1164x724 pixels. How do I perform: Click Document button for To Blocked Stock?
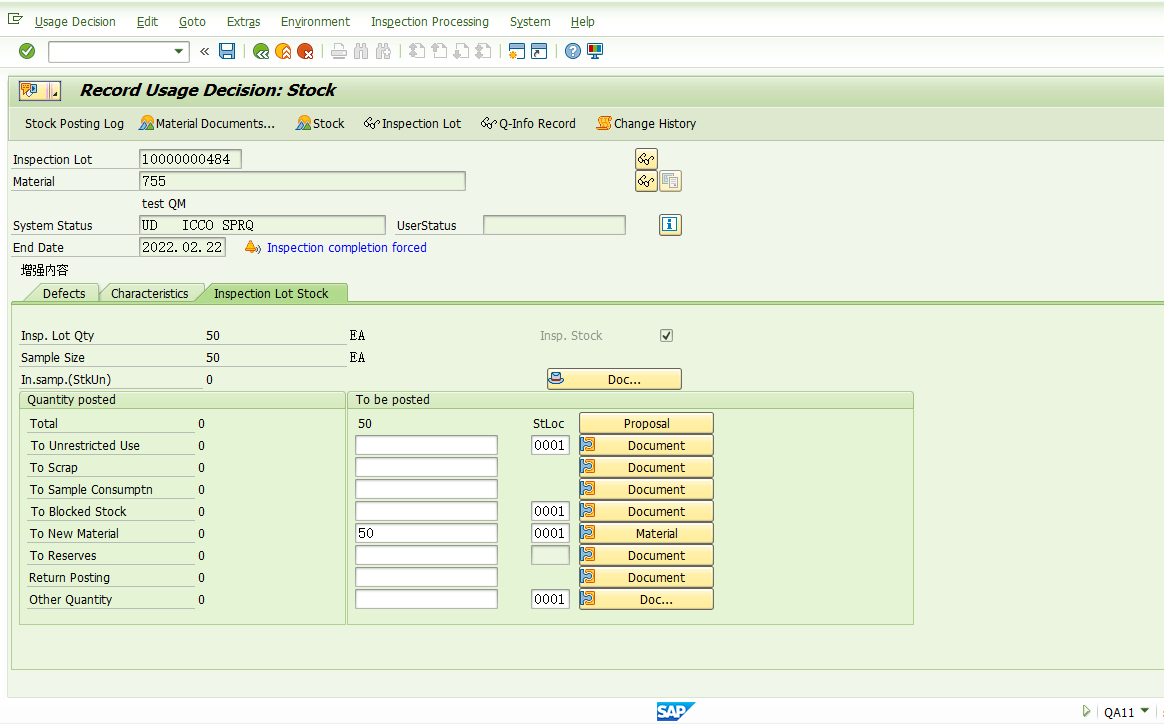(646, 511)
